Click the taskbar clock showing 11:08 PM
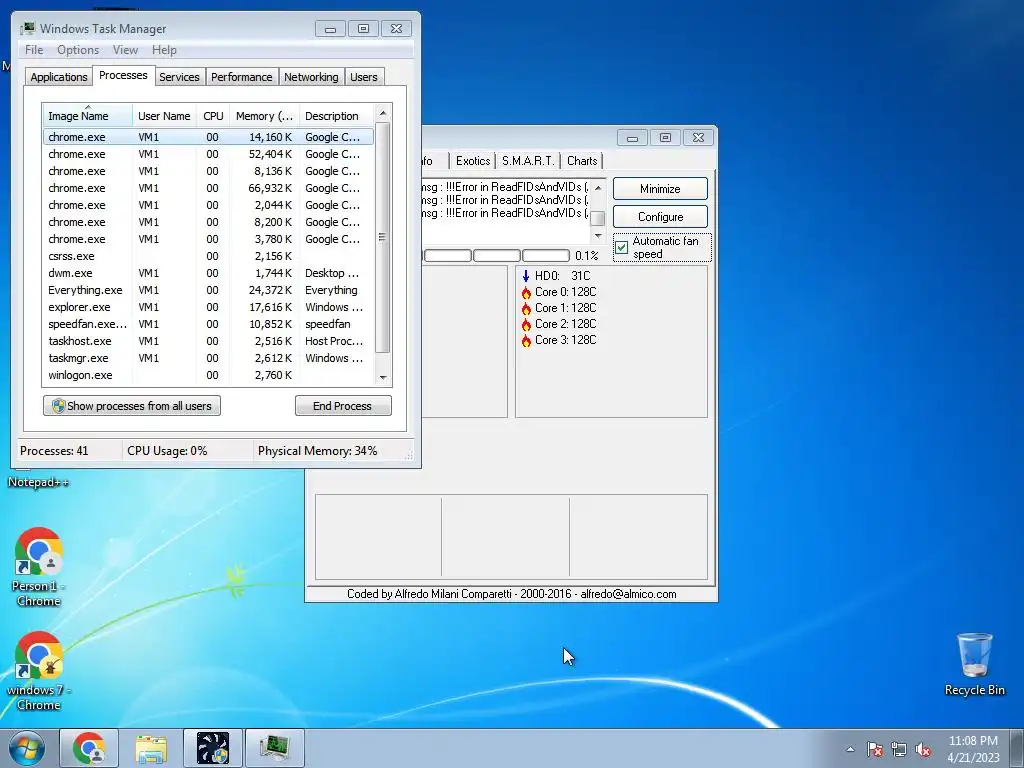The height and width of the screenshot is (768, 1024). 973,749
